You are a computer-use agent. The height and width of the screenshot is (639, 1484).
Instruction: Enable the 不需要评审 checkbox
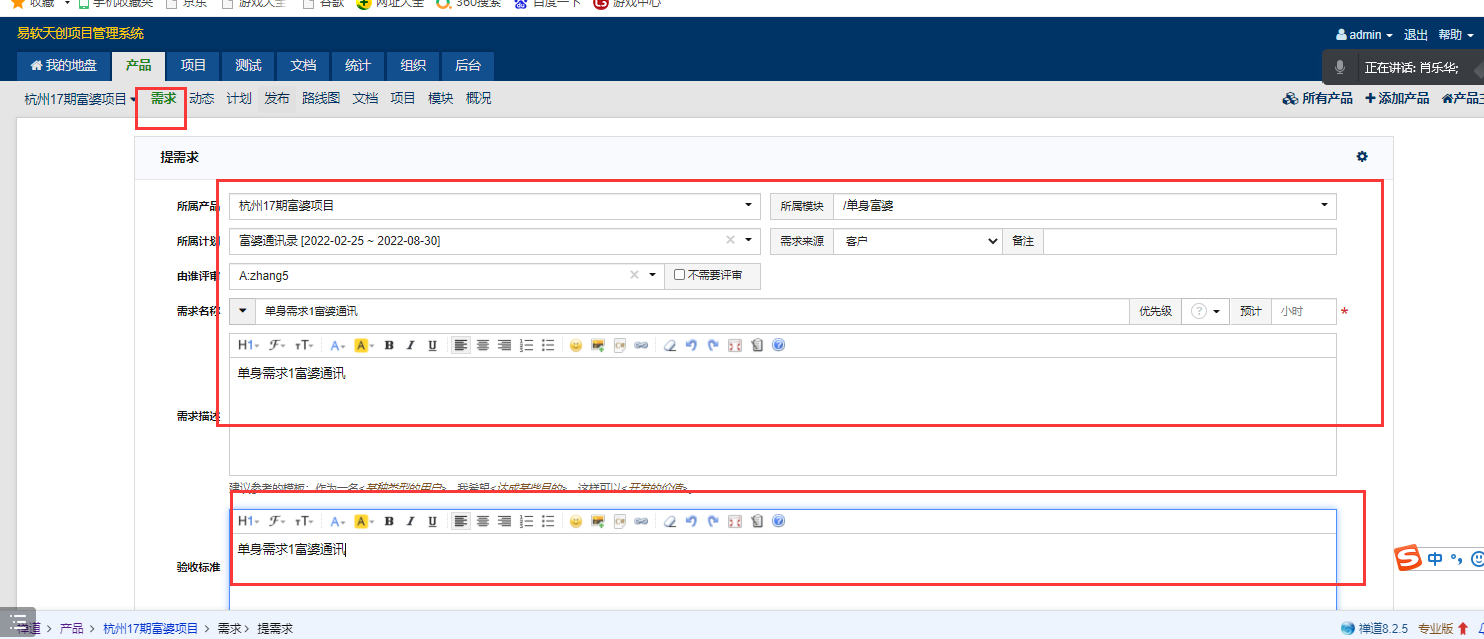(680, 275)
